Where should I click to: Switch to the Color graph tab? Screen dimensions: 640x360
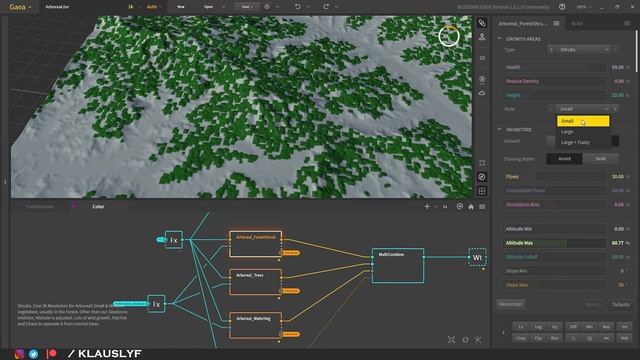coord(98,207)
